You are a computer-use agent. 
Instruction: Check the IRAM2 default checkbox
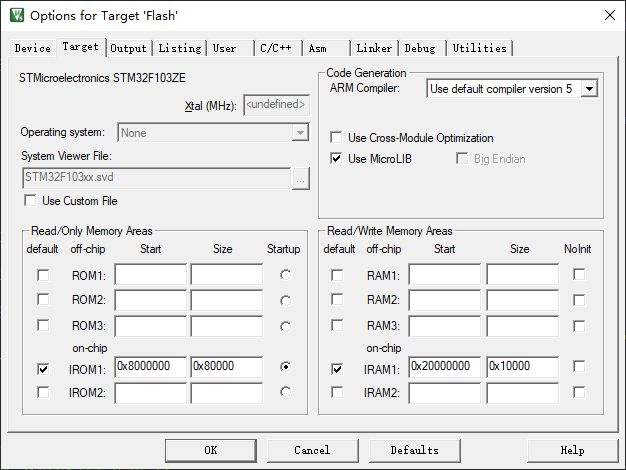click(337, 392)
